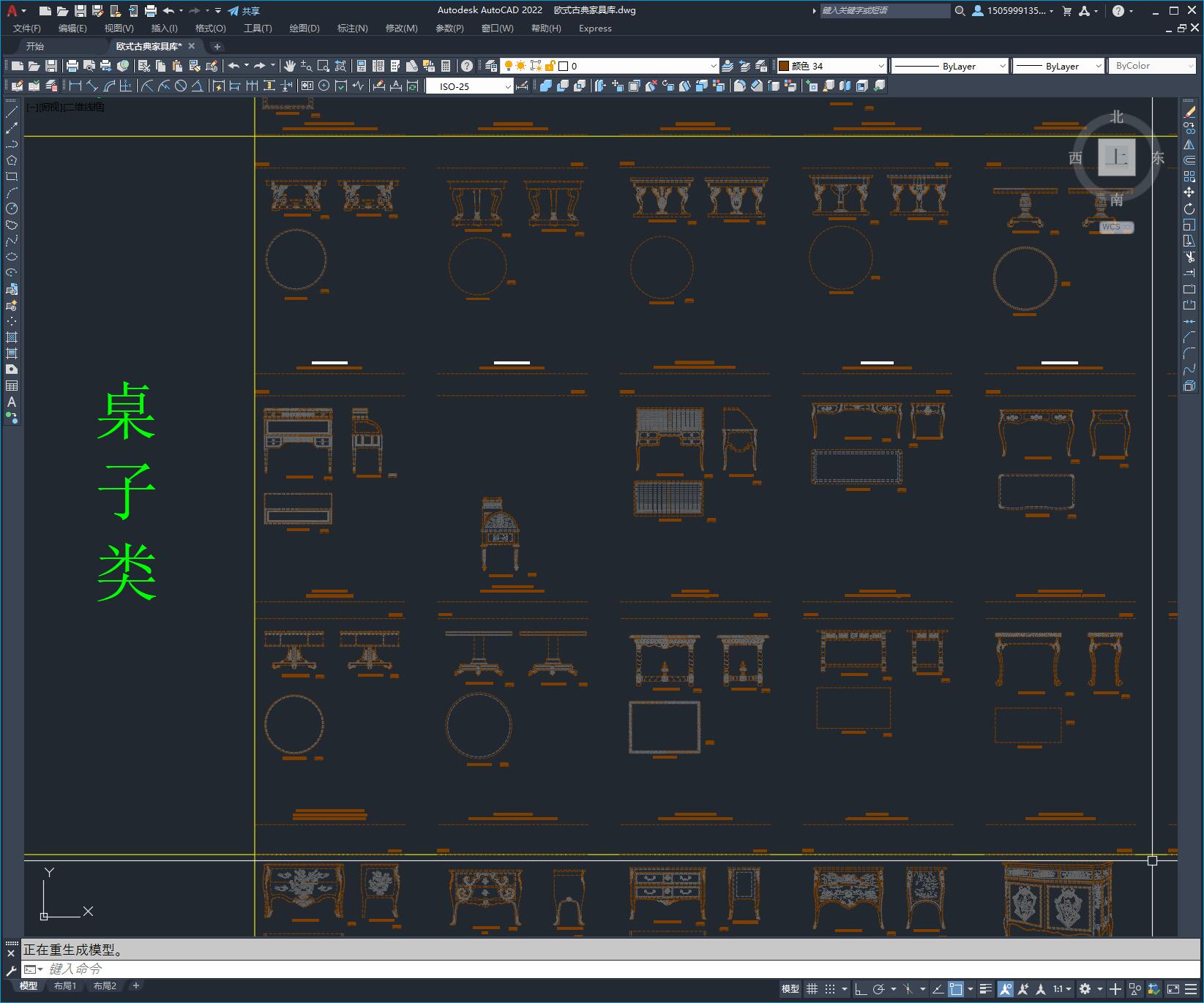The image size is (1204, 1003).
Task: Select the Rectangle draw tool
Action: 12,176
